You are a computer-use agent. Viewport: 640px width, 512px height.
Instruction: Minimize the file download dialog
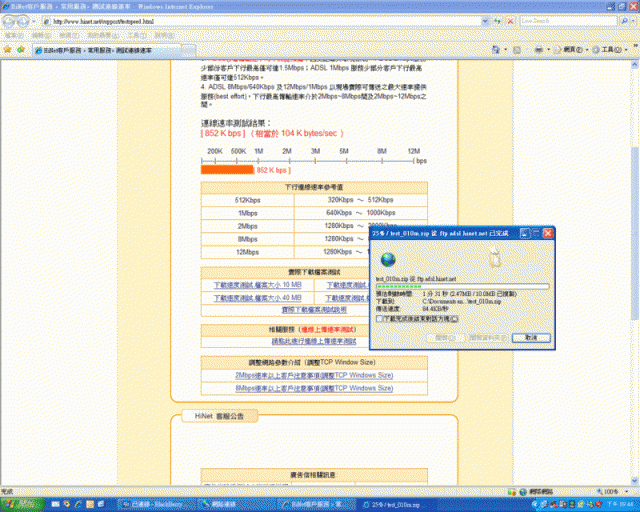525,233
